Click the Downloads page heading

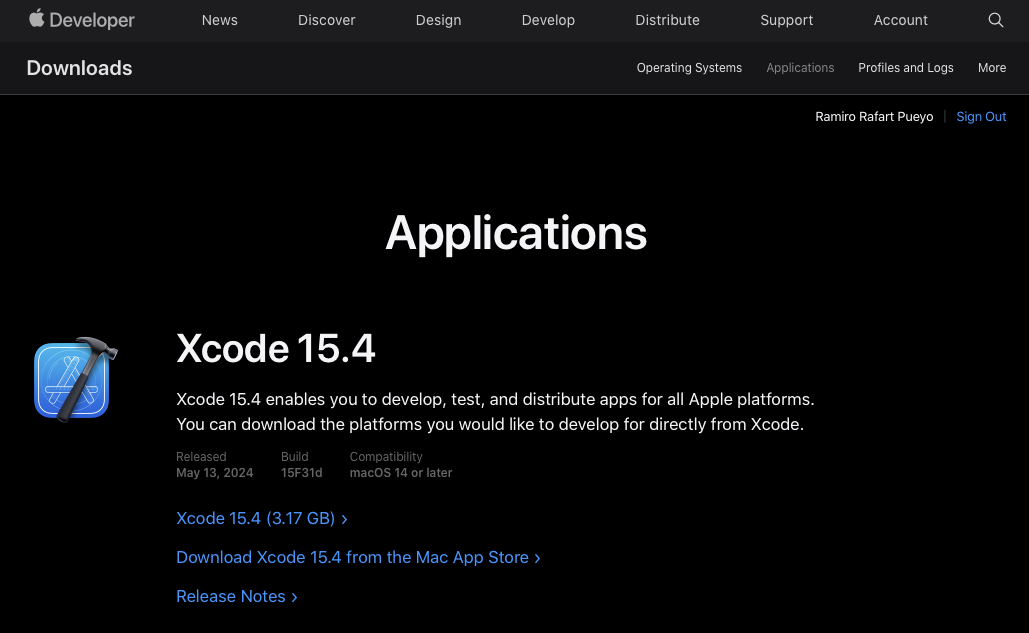pos(79,68)
